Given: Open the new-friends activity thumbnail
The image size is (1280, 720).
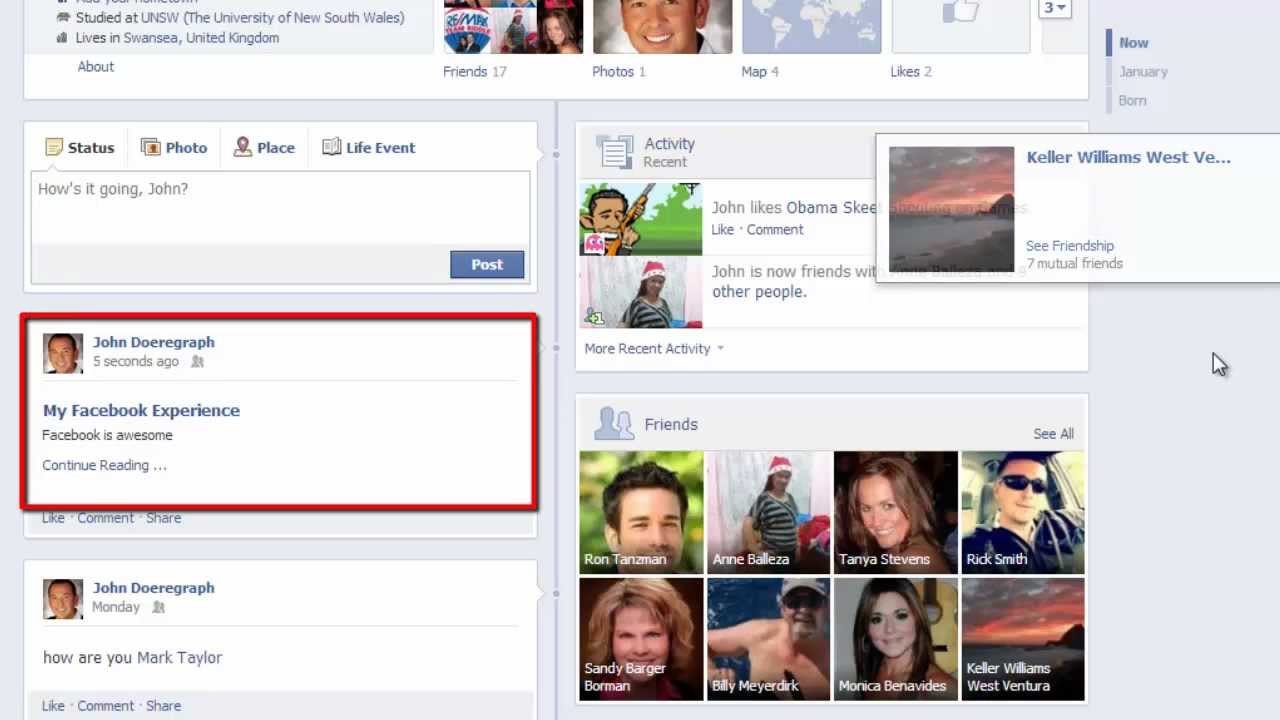Looking at the screenshot, I should click(641, 292).
